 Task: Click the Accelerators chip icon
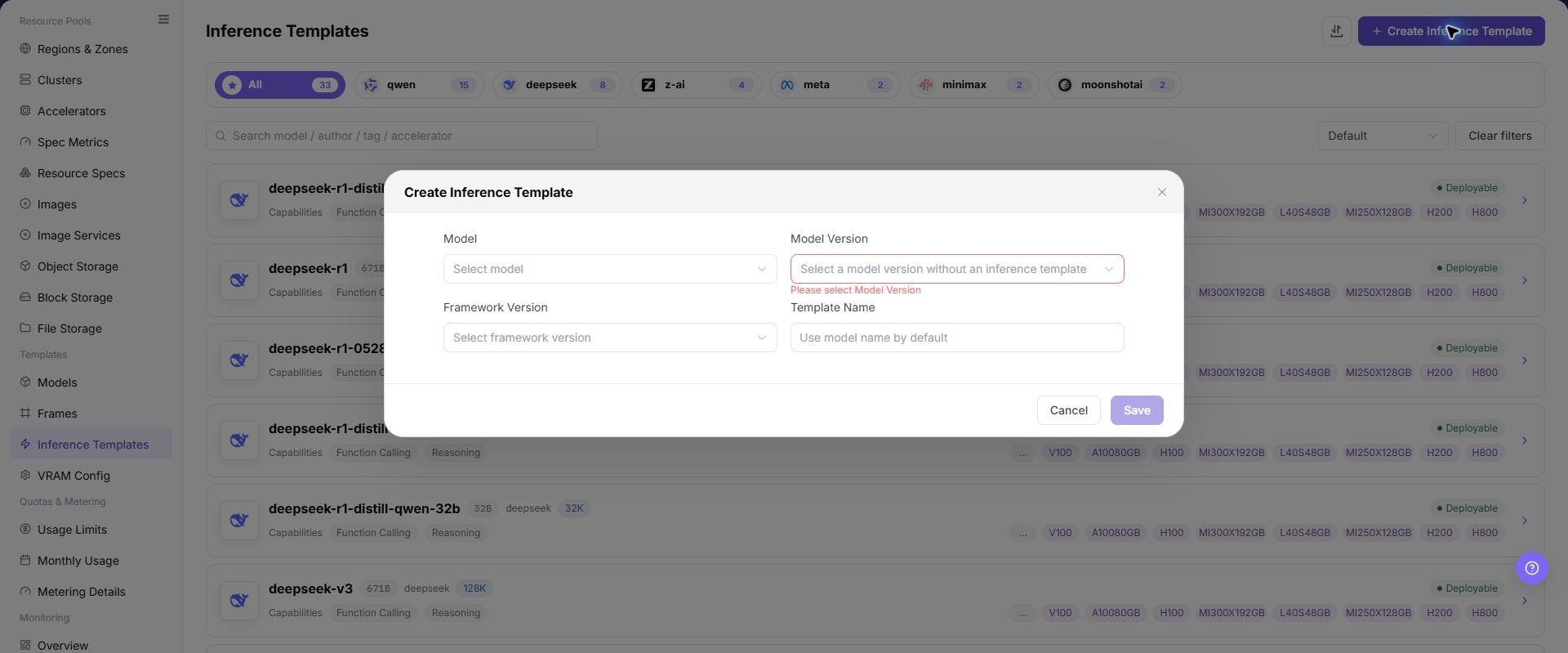pos(25,110)
